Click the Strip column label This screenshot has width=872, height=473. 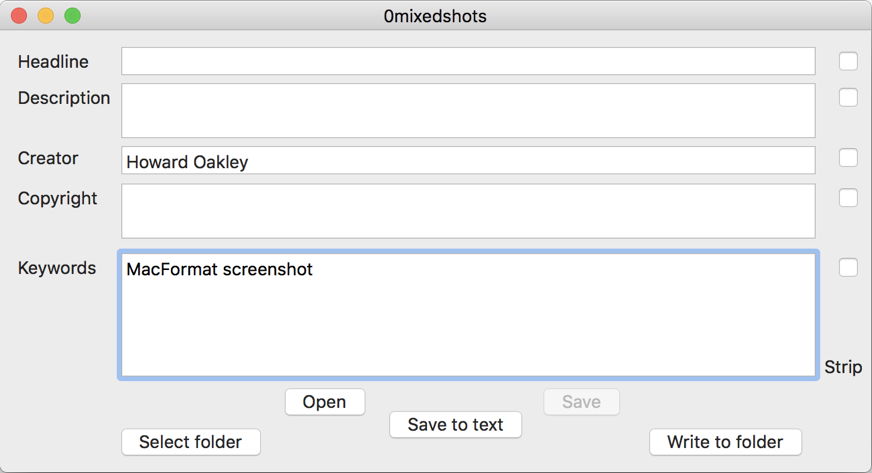tap(843, 368)
